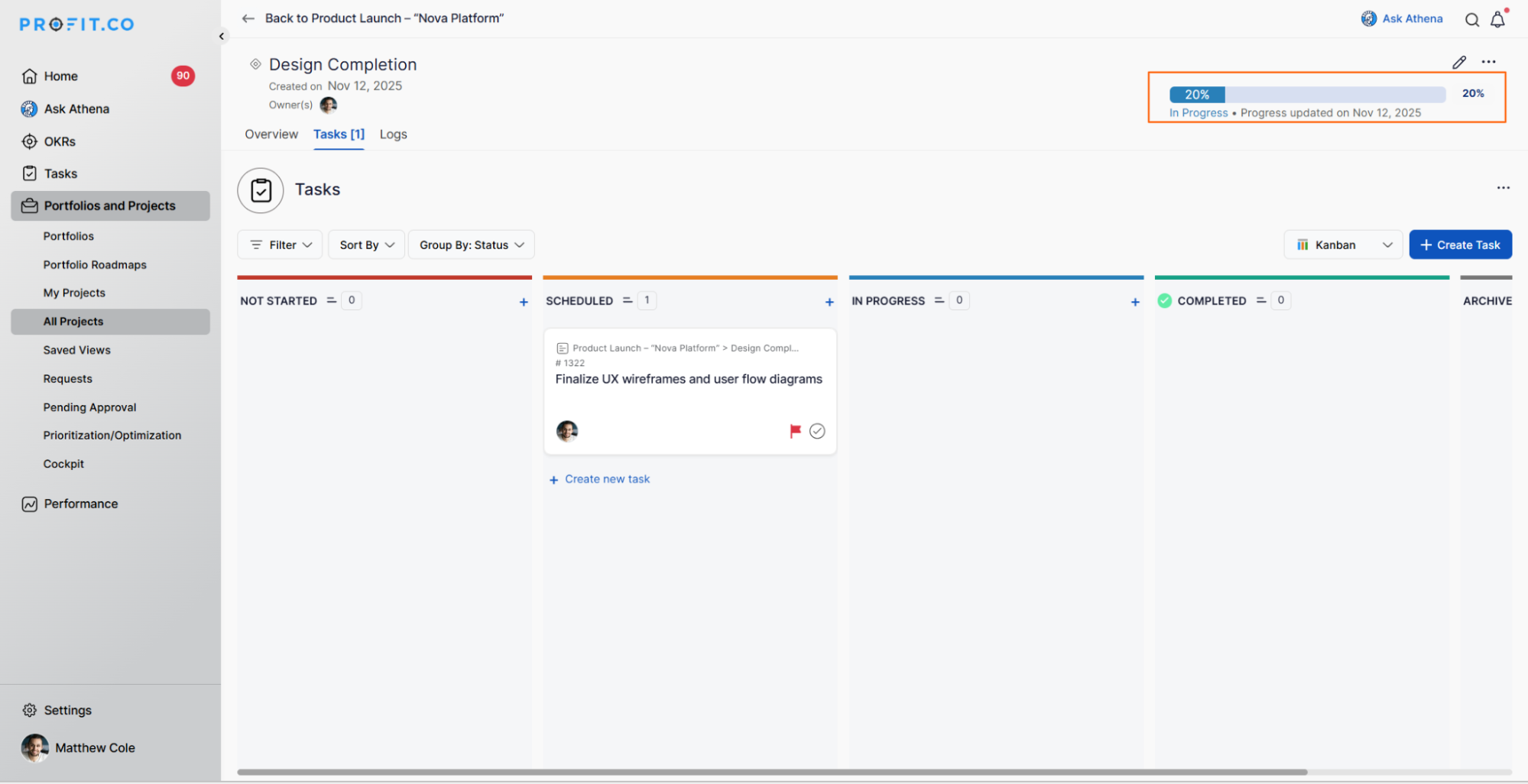
Task: Switch to the Overview tab
Action: click(271, 134)
